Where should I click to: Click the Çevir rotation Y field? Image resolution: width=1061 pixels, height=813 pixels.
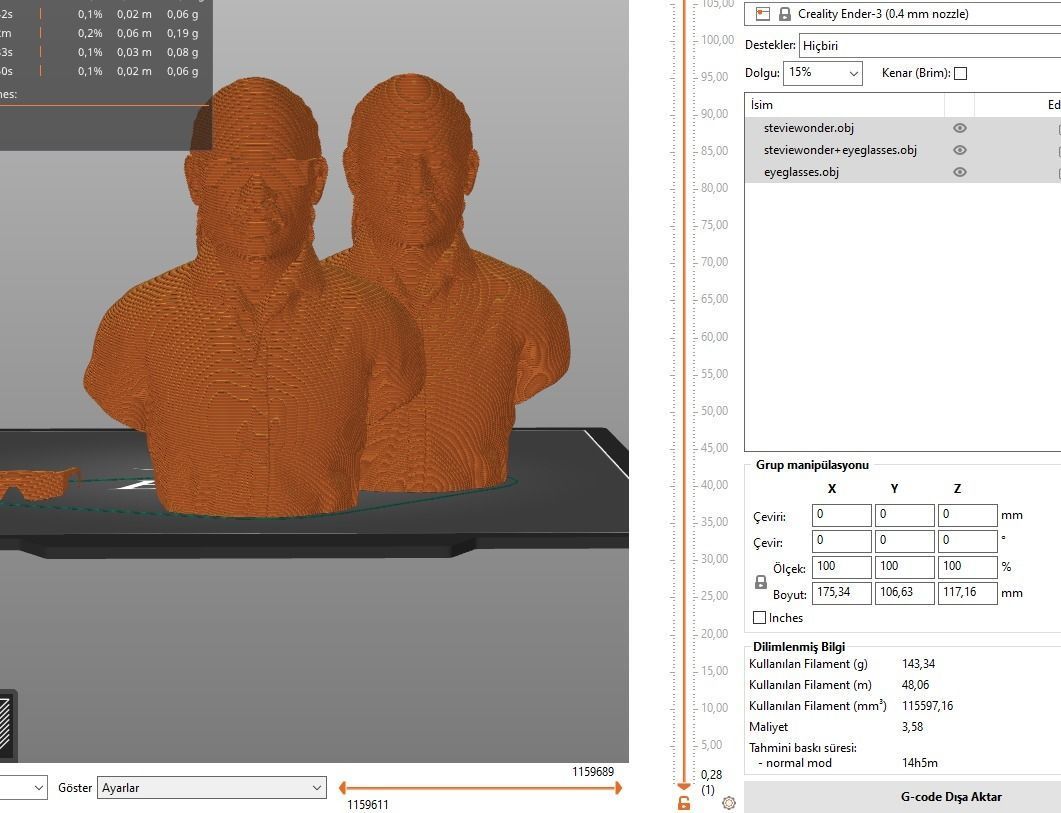coord(905,541)
